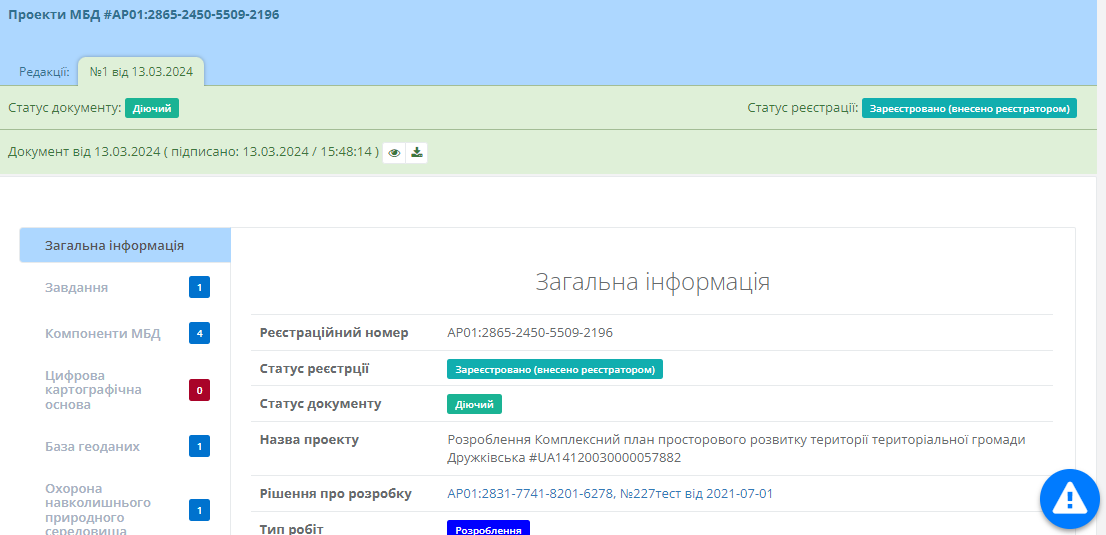Click the eye icon to view document
This screenshot has width=1106, height=535.
395,153
